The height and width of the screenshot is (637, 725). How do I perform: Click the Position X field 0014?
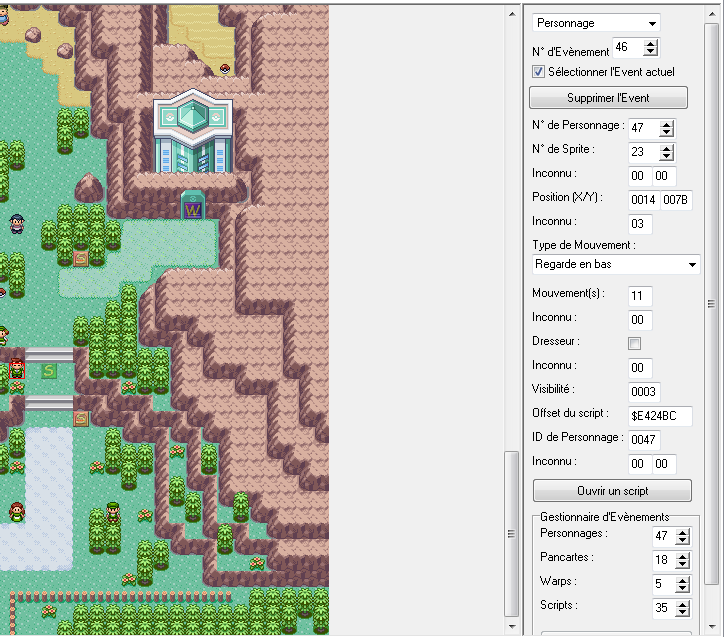click(x=644, y=200)
